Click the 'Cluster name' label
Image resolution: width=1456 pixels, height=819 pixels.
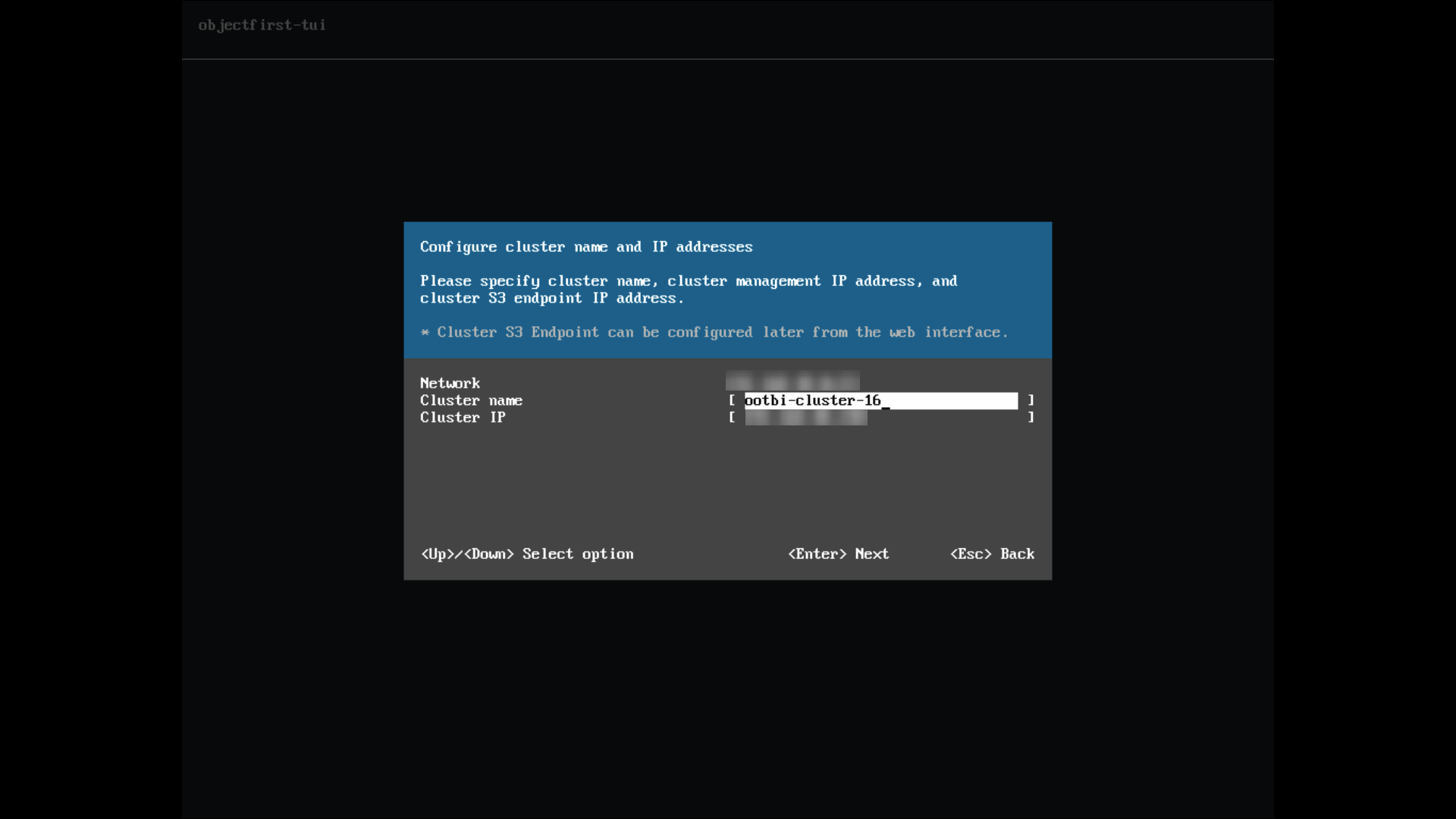click(471, 400)
